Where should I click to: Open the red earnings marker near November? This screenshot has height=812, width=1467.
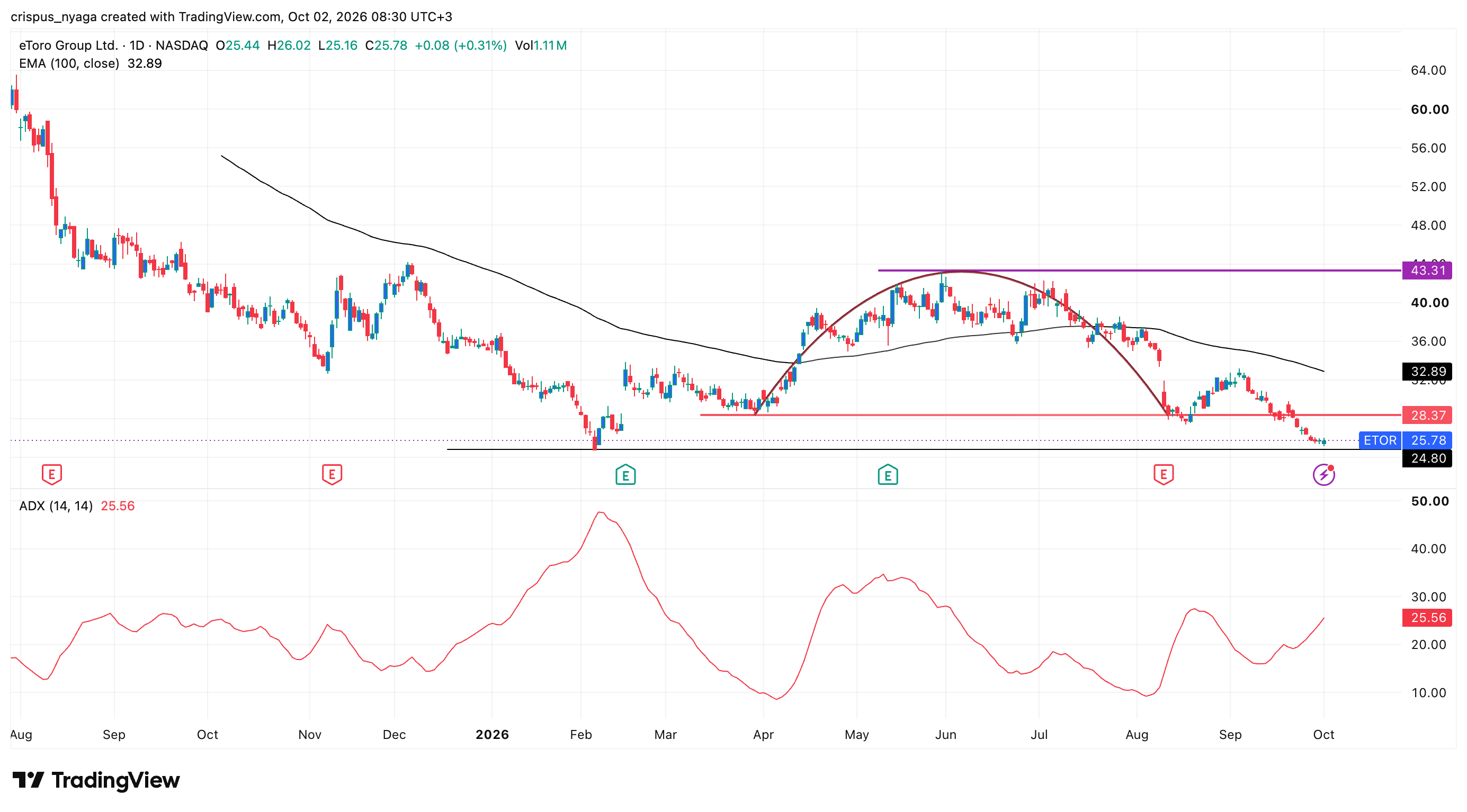point(332,474)
